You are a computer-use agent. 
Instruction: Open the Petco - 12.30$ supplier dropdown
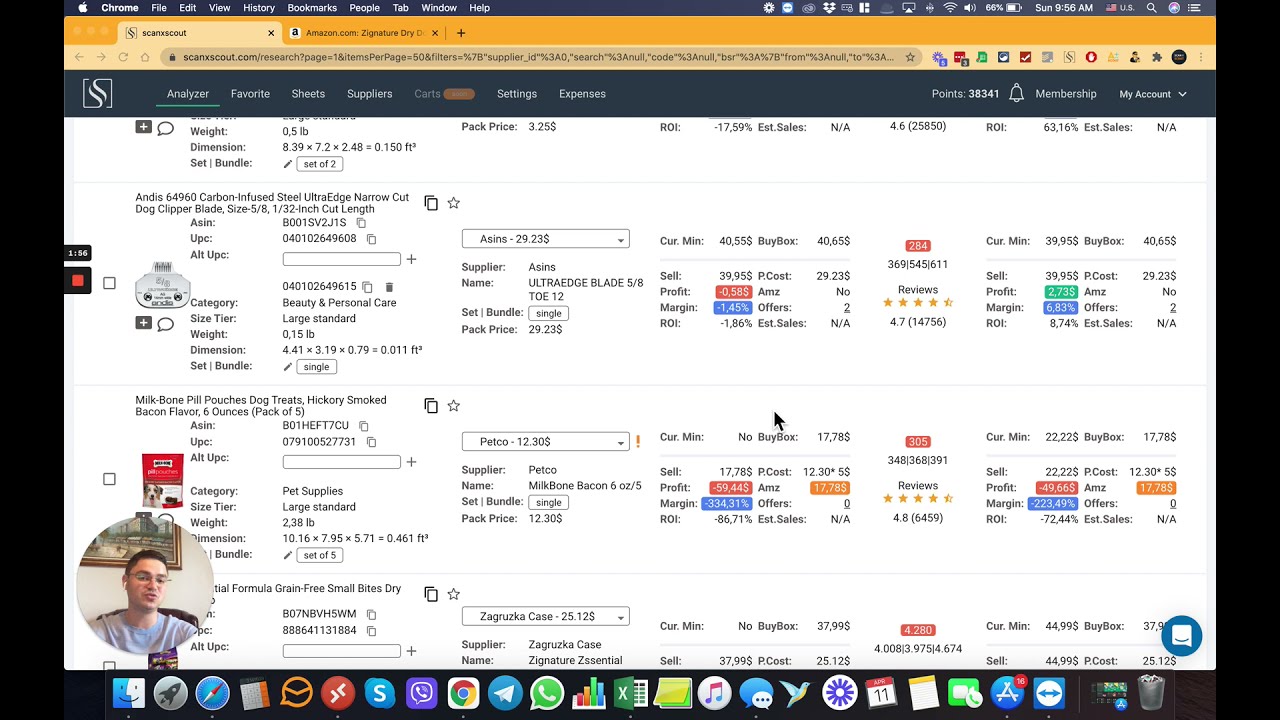point(545,442)
